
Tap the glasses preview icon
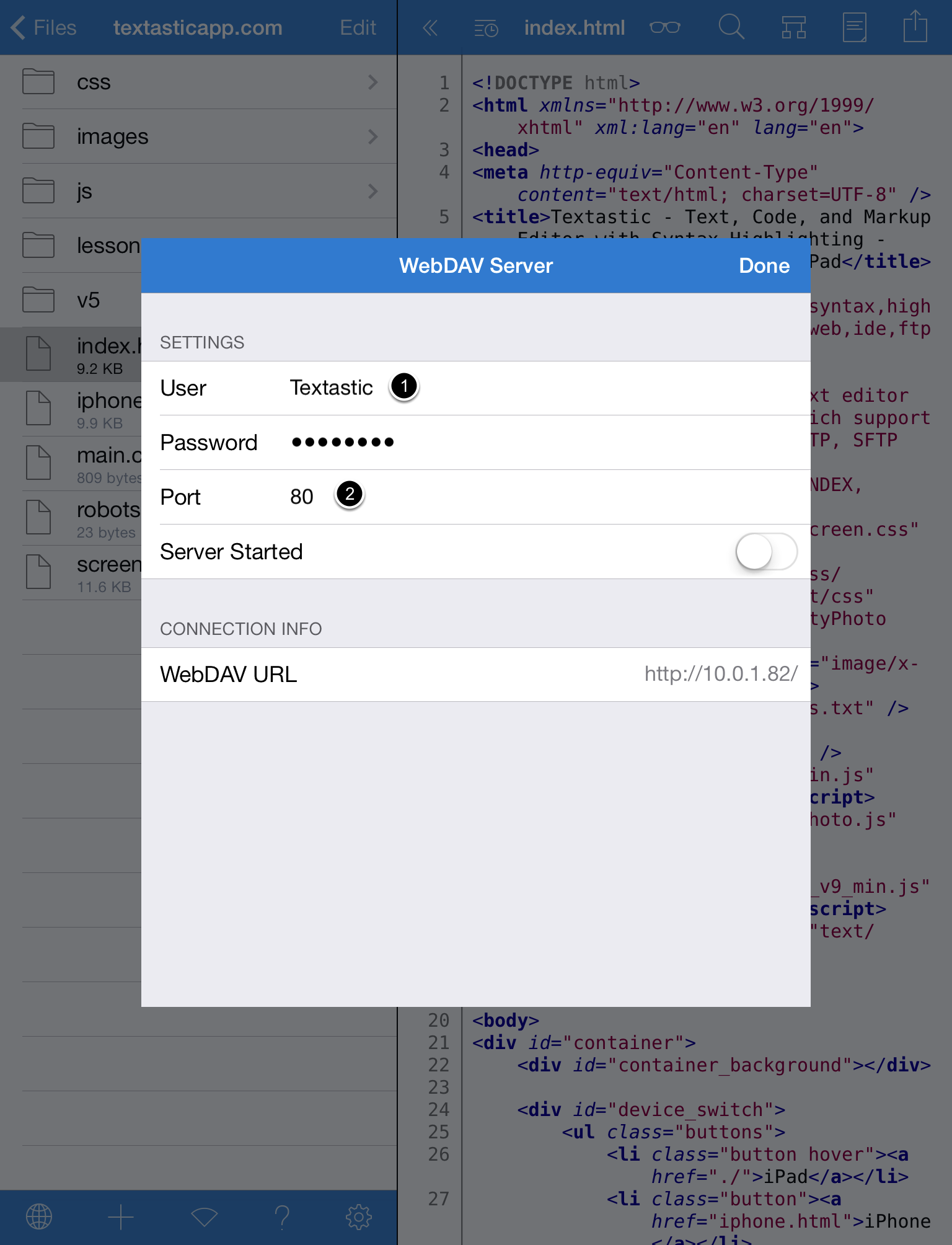coord(665,28)
